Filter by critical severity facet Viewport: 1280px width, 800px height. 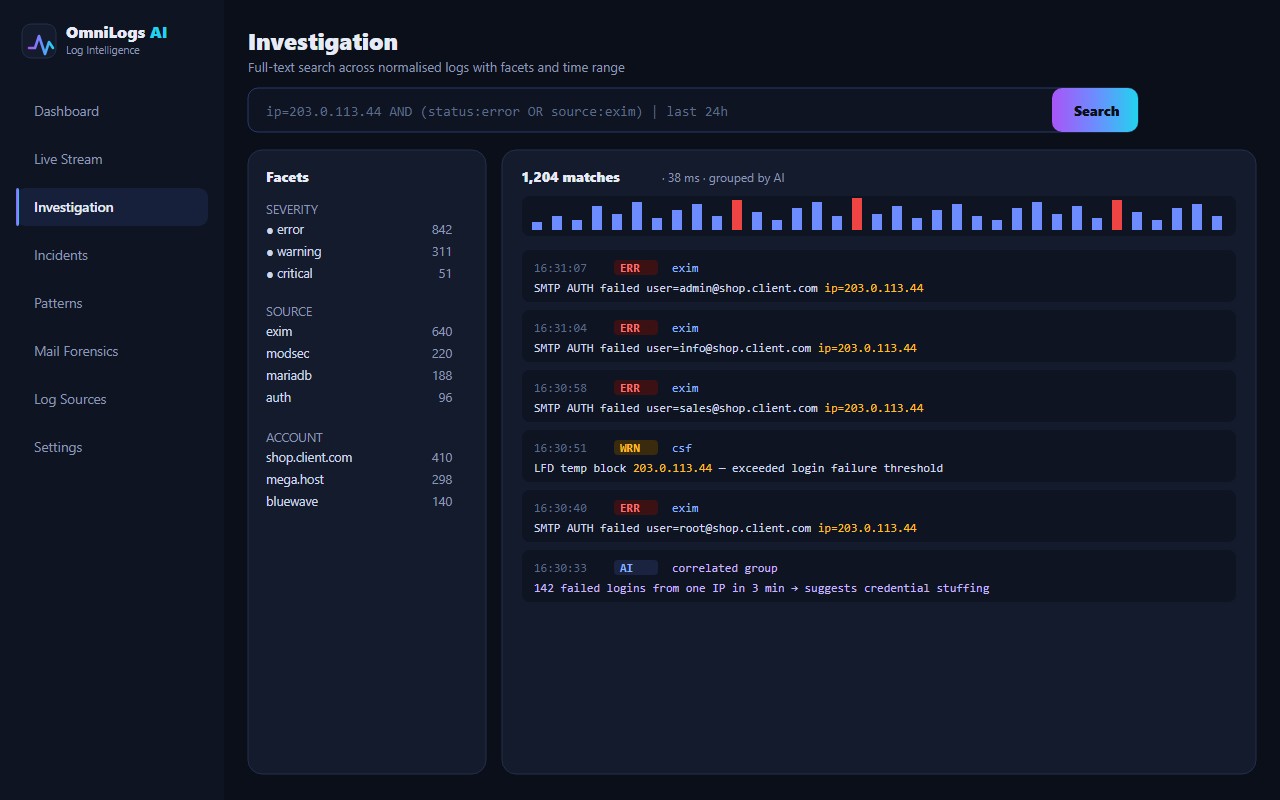(359, 274)
